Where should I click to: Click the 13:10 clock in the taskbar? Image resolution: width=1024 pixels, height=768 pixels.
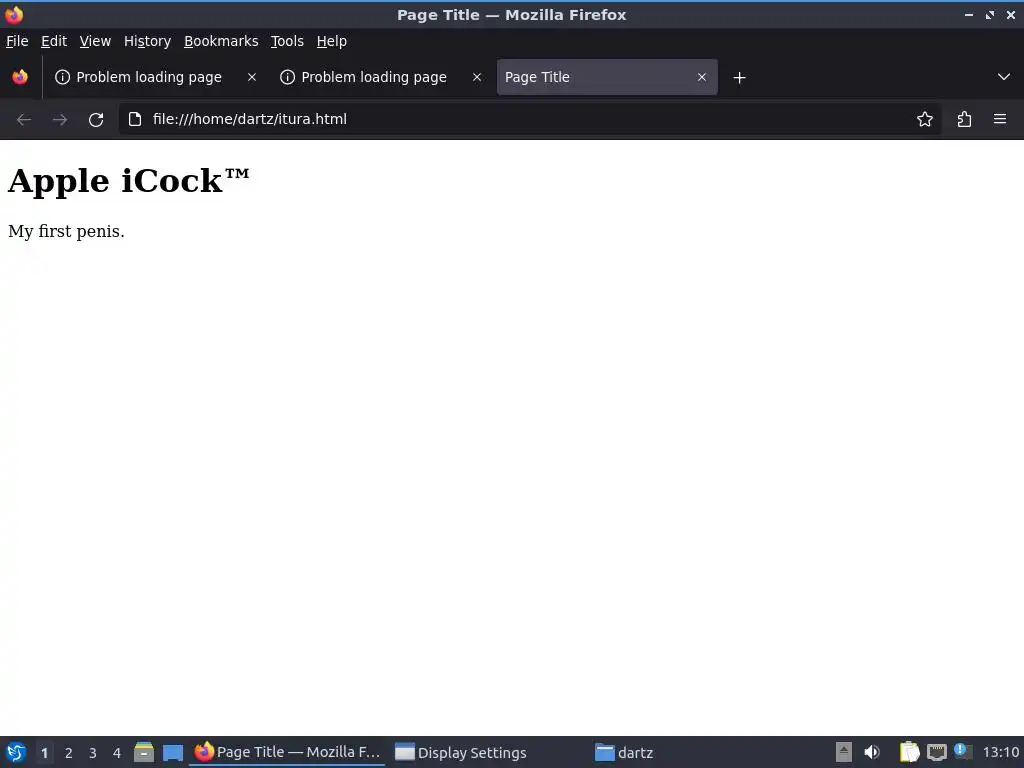click(x=1001, y=752)
